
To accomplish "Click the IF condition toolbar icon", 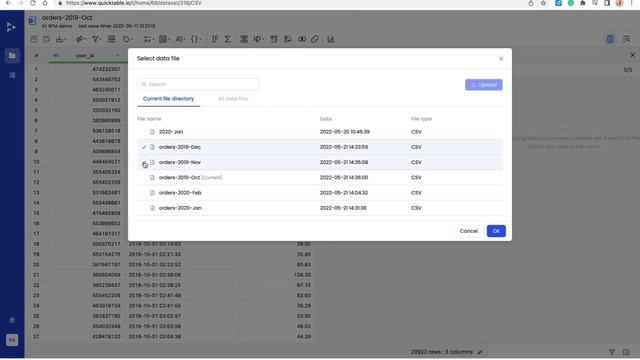I will (215, 39).
